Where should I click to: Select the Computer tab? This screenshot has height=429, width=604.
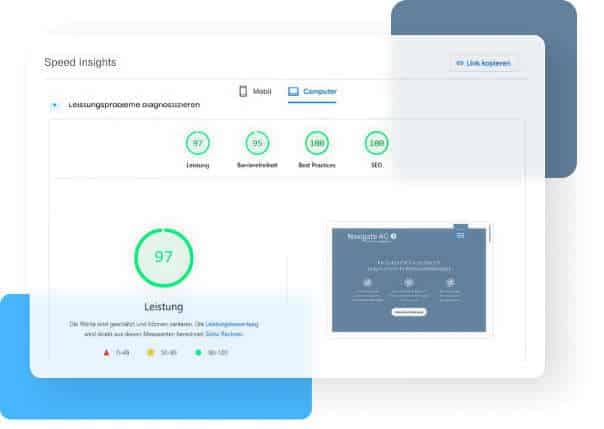[x=312, y=92]
